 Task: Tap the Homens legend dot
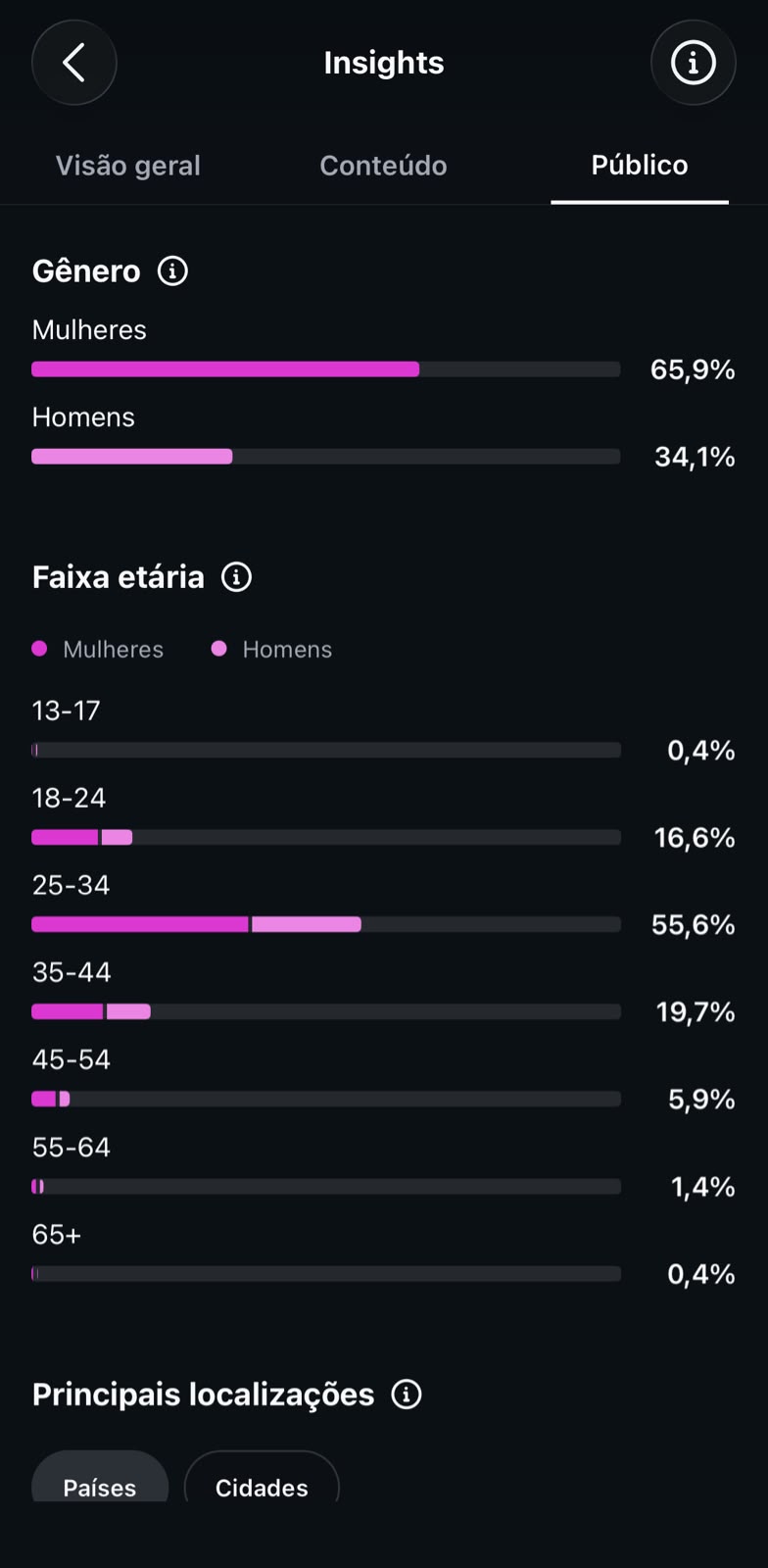pos(219,649)
